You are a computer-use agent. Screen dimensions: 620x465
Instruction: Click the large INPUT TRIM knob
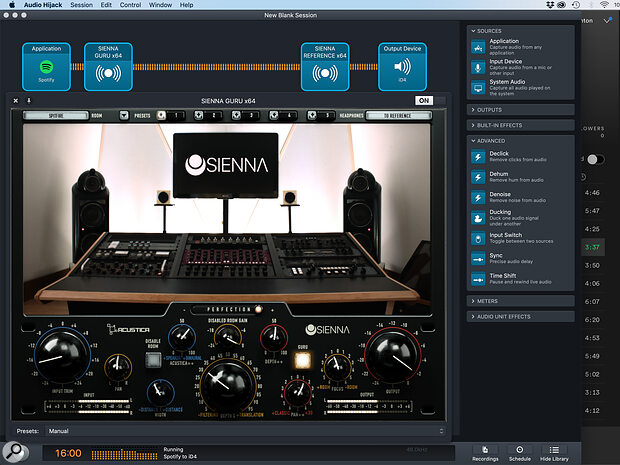[62, 356]
